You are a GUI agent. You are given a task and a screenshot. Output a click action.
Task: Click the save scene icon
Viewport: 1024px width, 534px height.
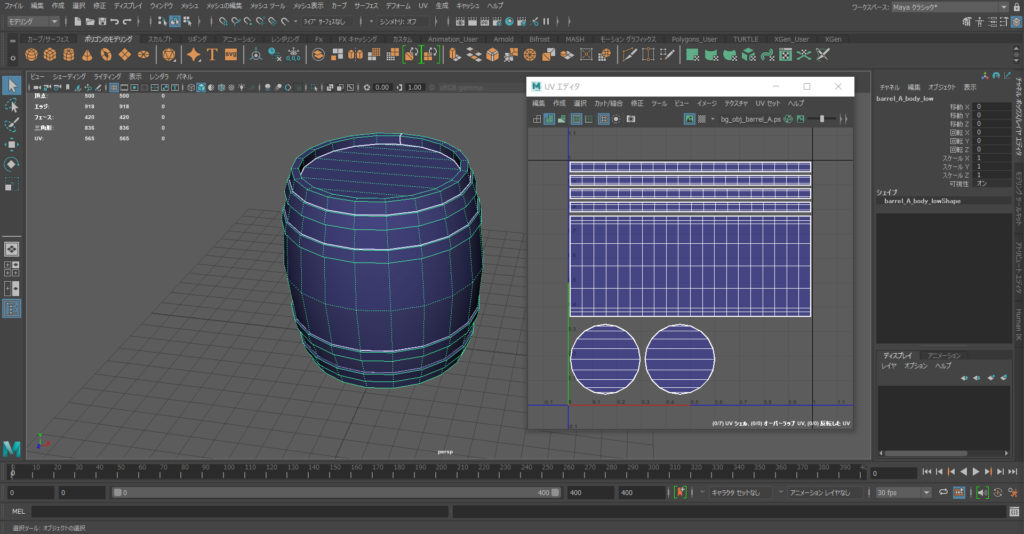tap(104, 21)
